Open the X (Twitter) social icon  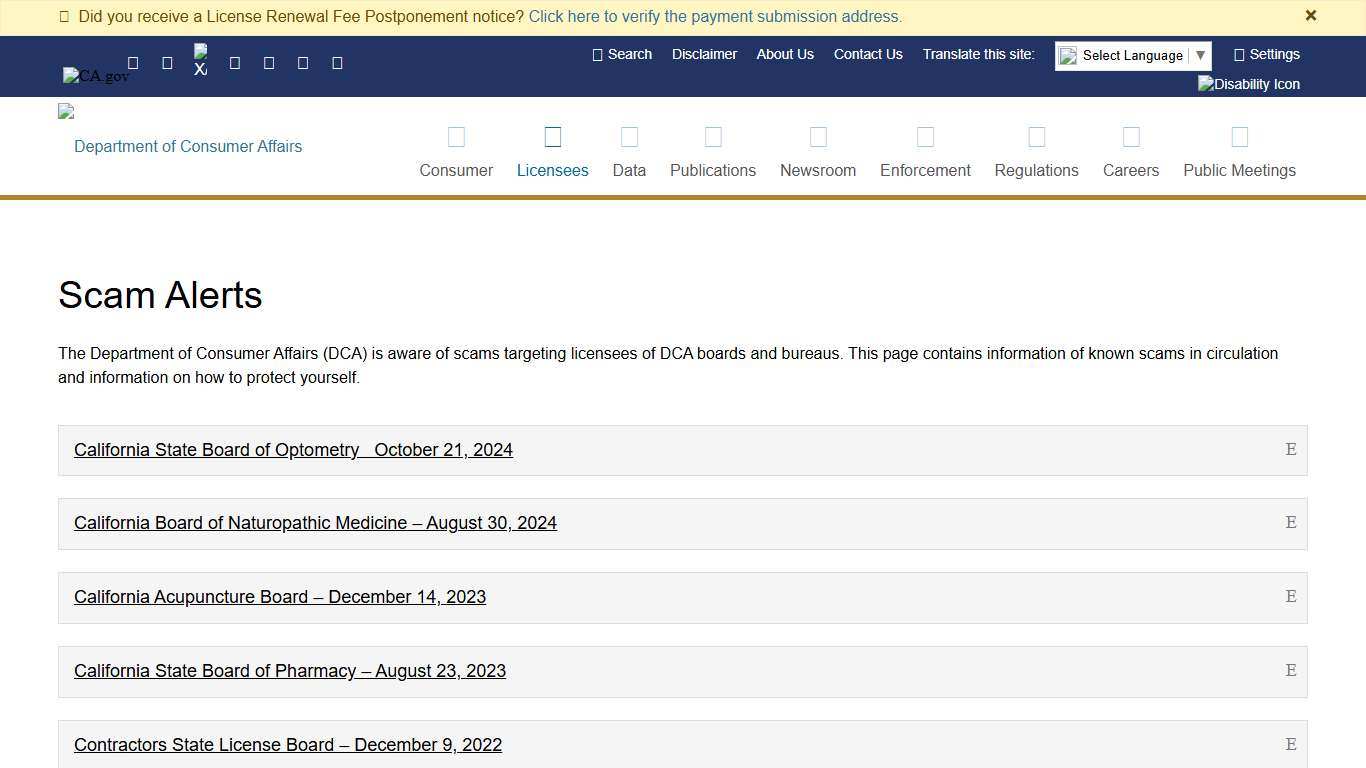[201, 61]
